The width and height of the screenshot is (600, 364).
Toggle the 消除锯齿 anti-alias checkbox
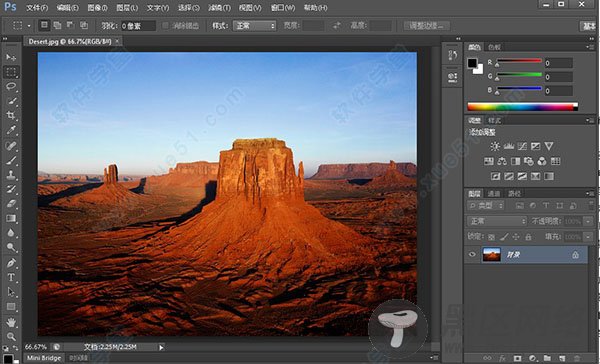pos(166,26)
